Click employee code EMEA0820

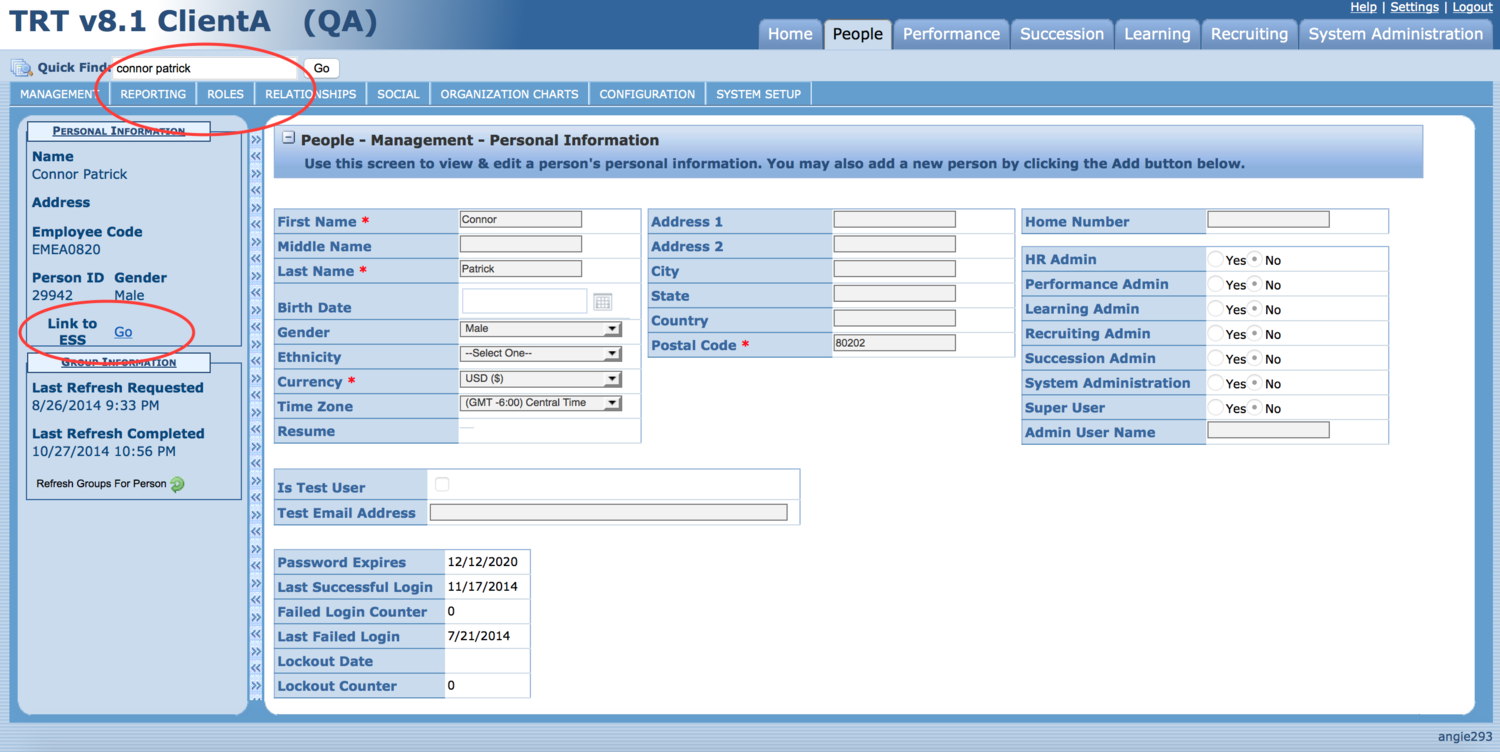(x=66, y=249)
